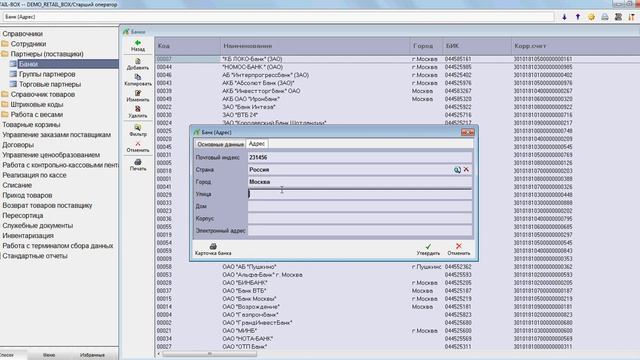Select row ОАО "ОТП Банк"
Image resolution: width=640 pixels, height=360 pixels.
[x=397, y=347]
